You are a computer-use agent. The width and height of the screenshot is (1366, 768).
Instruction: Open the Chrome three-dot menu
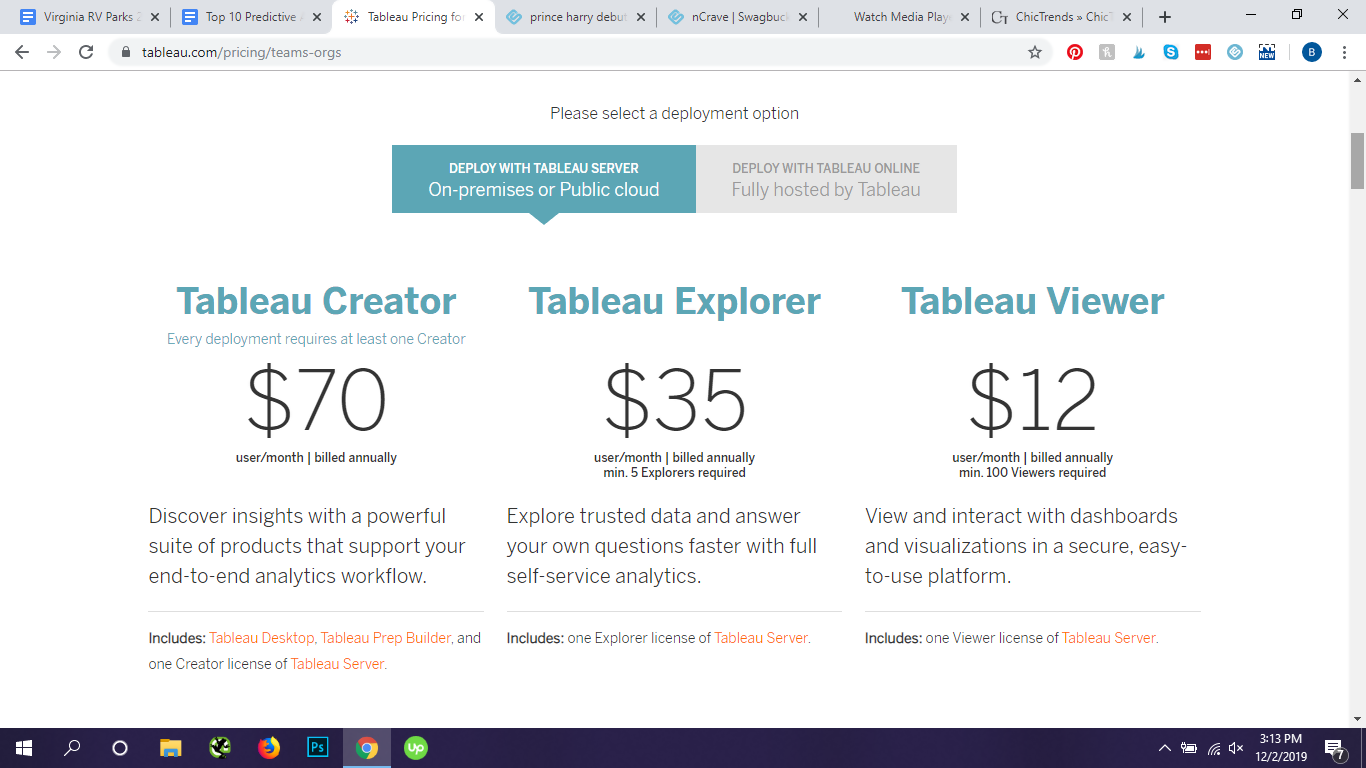1344,52
